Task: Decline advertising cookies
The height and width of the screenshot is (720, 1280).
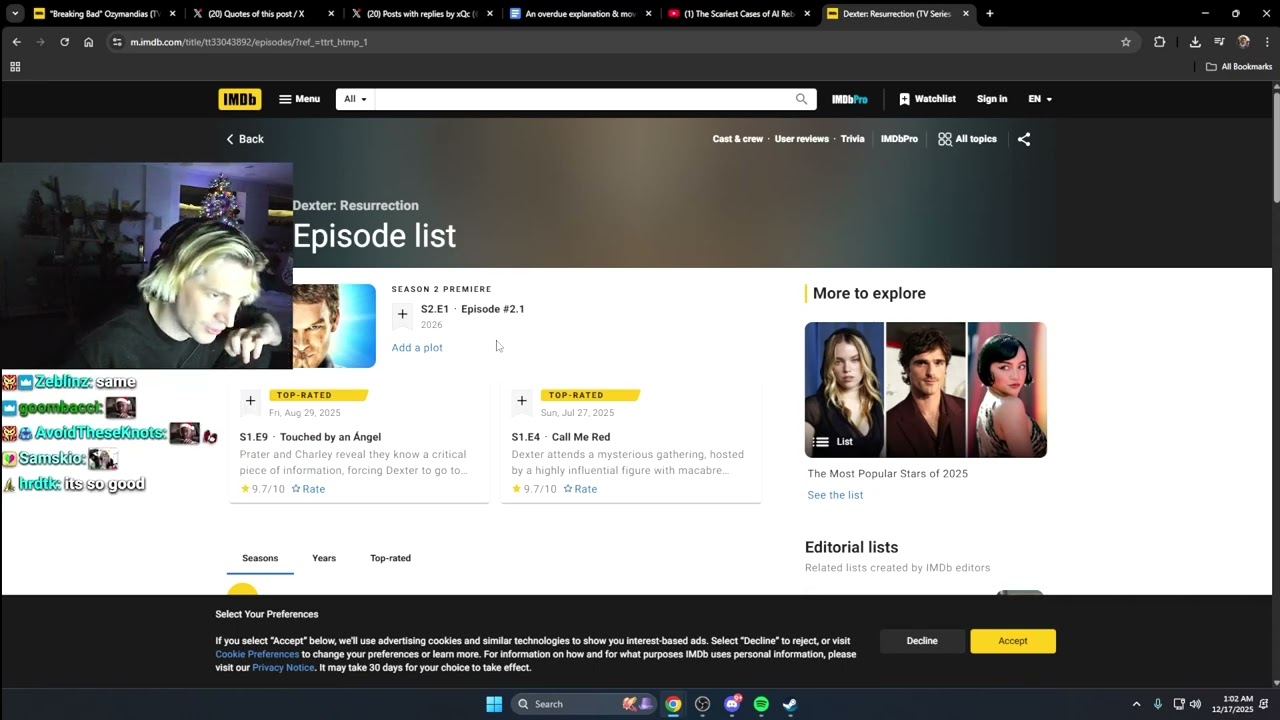Action: coord(922,641)
